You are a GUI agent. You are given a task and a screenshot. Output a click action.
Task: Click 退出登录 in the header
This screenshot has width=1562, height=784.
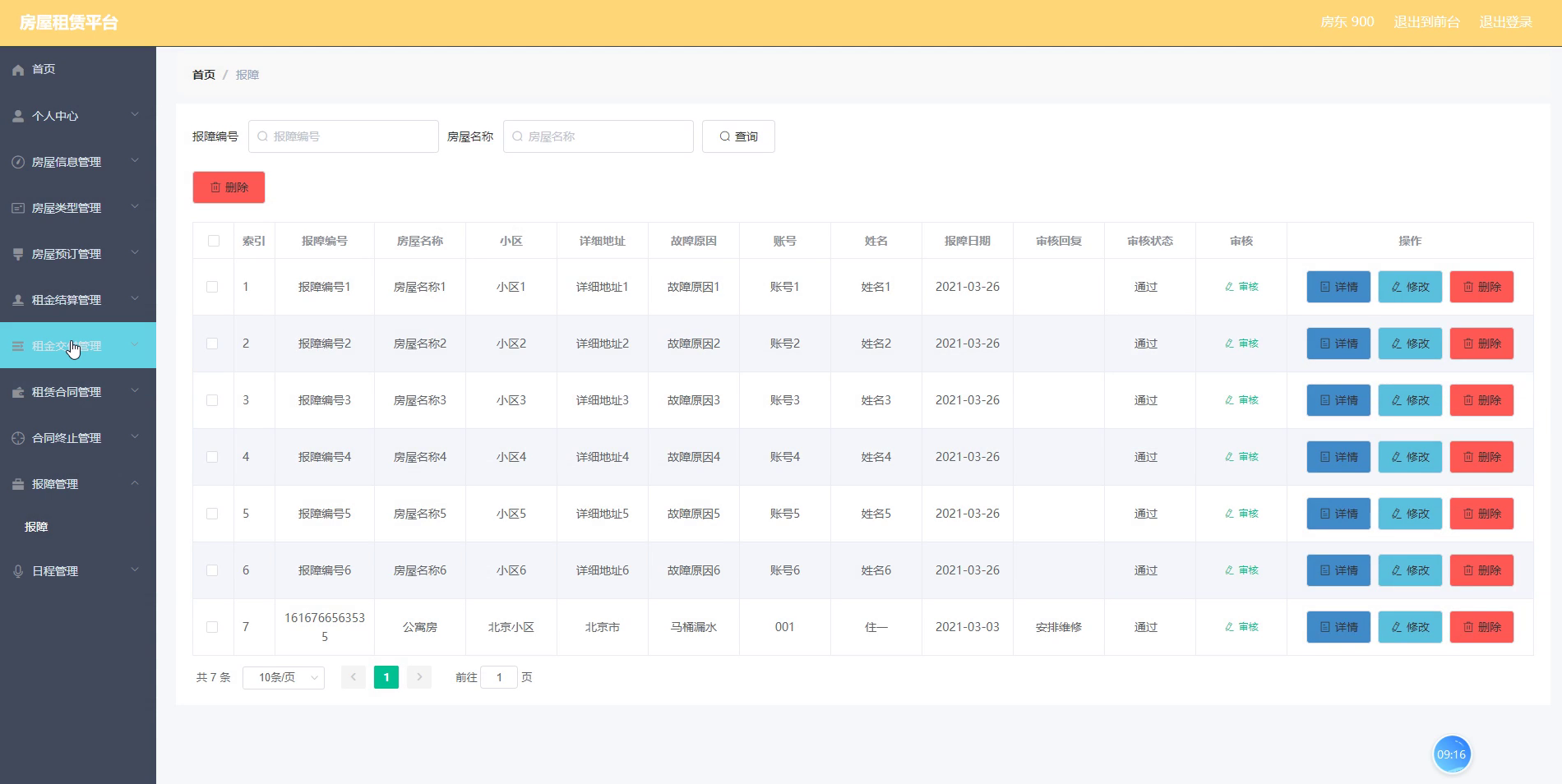[1505, 22]
